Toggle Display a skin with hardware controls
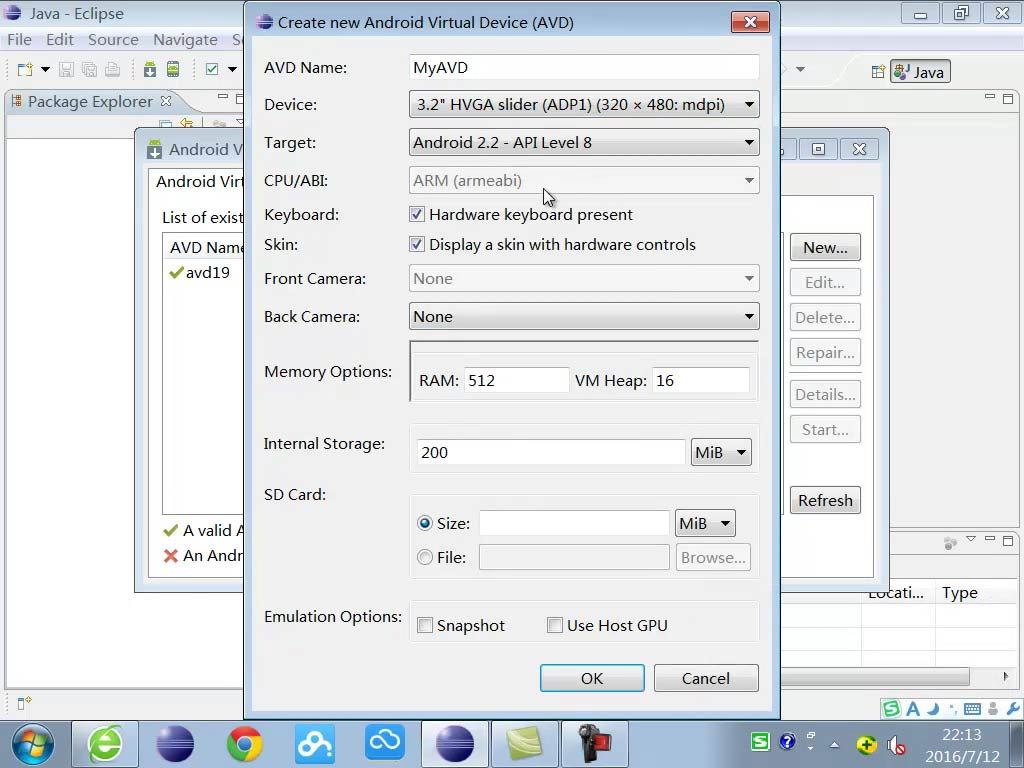 (417, 244)
